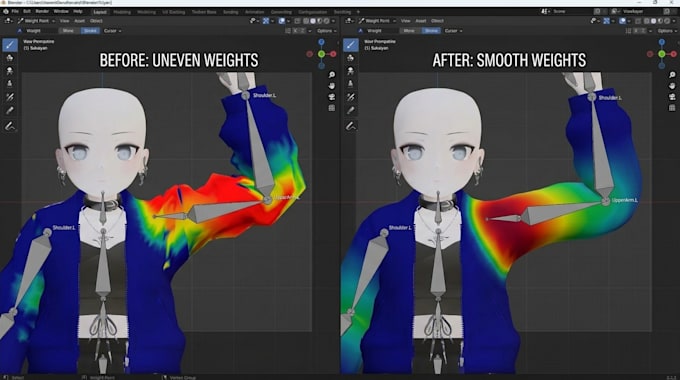Expand the Cursor dropdown in right tool settings
The height and width of the screenshot is (380, 680).
[x=453, y=31]
